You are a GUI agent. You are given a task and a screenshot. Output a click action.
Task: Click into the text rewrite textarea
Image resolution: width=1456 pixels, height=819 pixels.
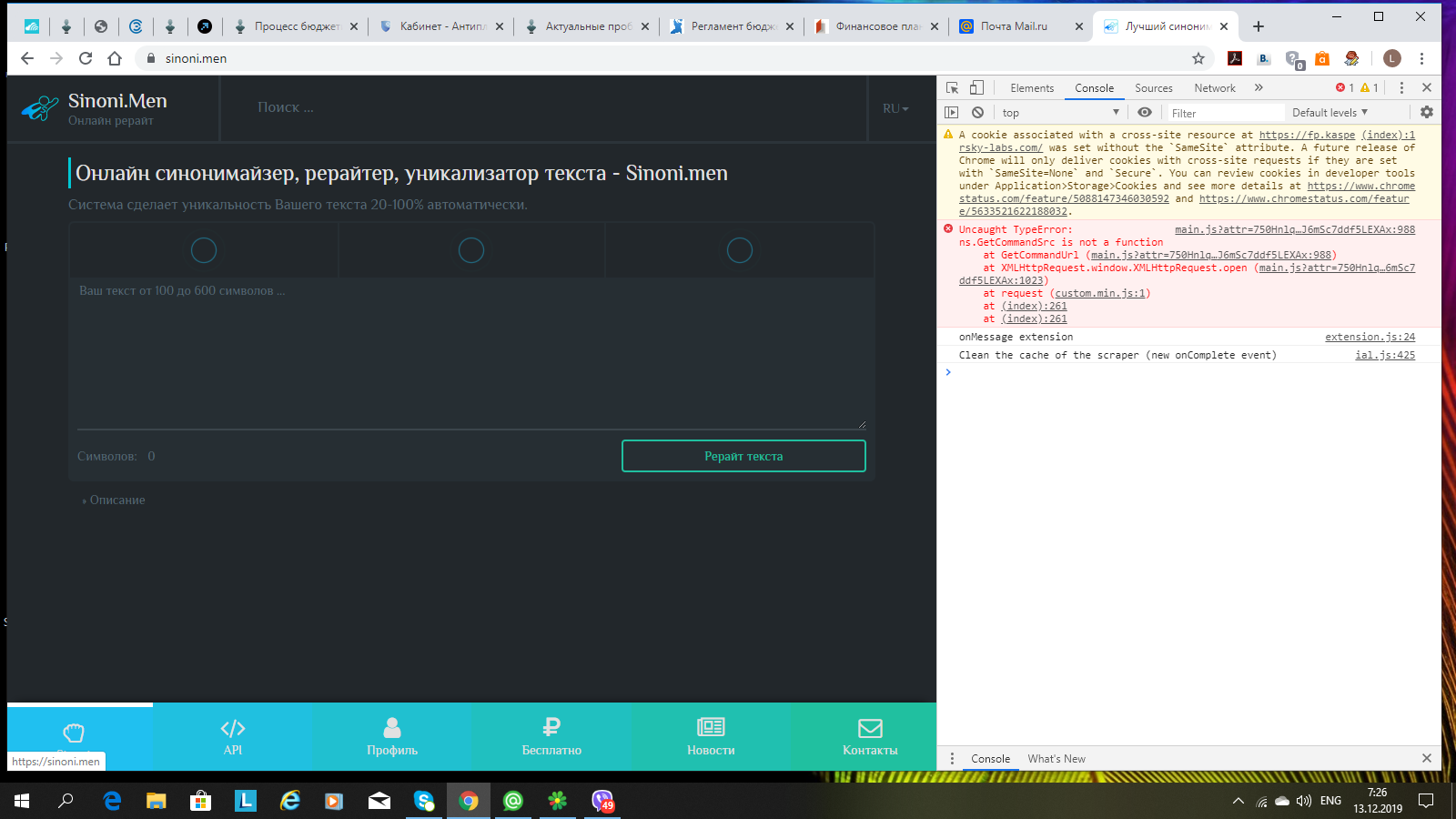(471, 353)
